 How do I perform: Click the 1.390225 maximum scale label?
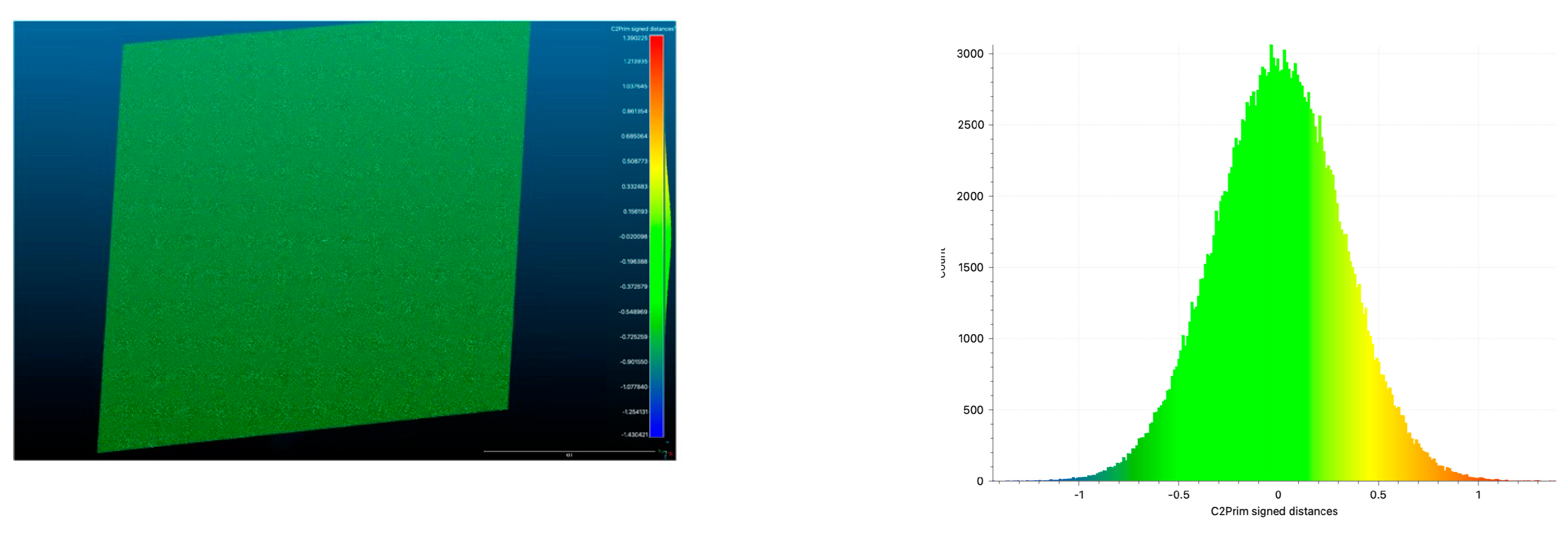pos(635,38)
